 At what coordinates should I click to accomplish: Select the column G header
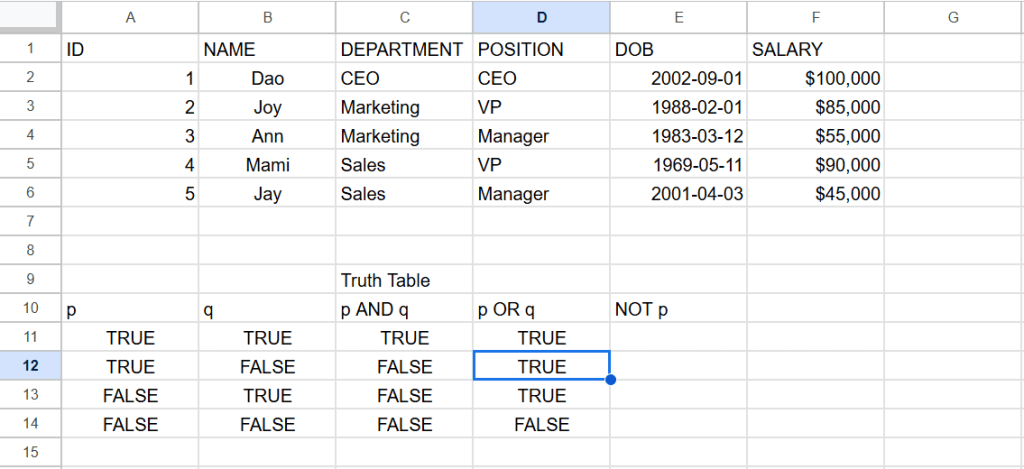[952, 16]
